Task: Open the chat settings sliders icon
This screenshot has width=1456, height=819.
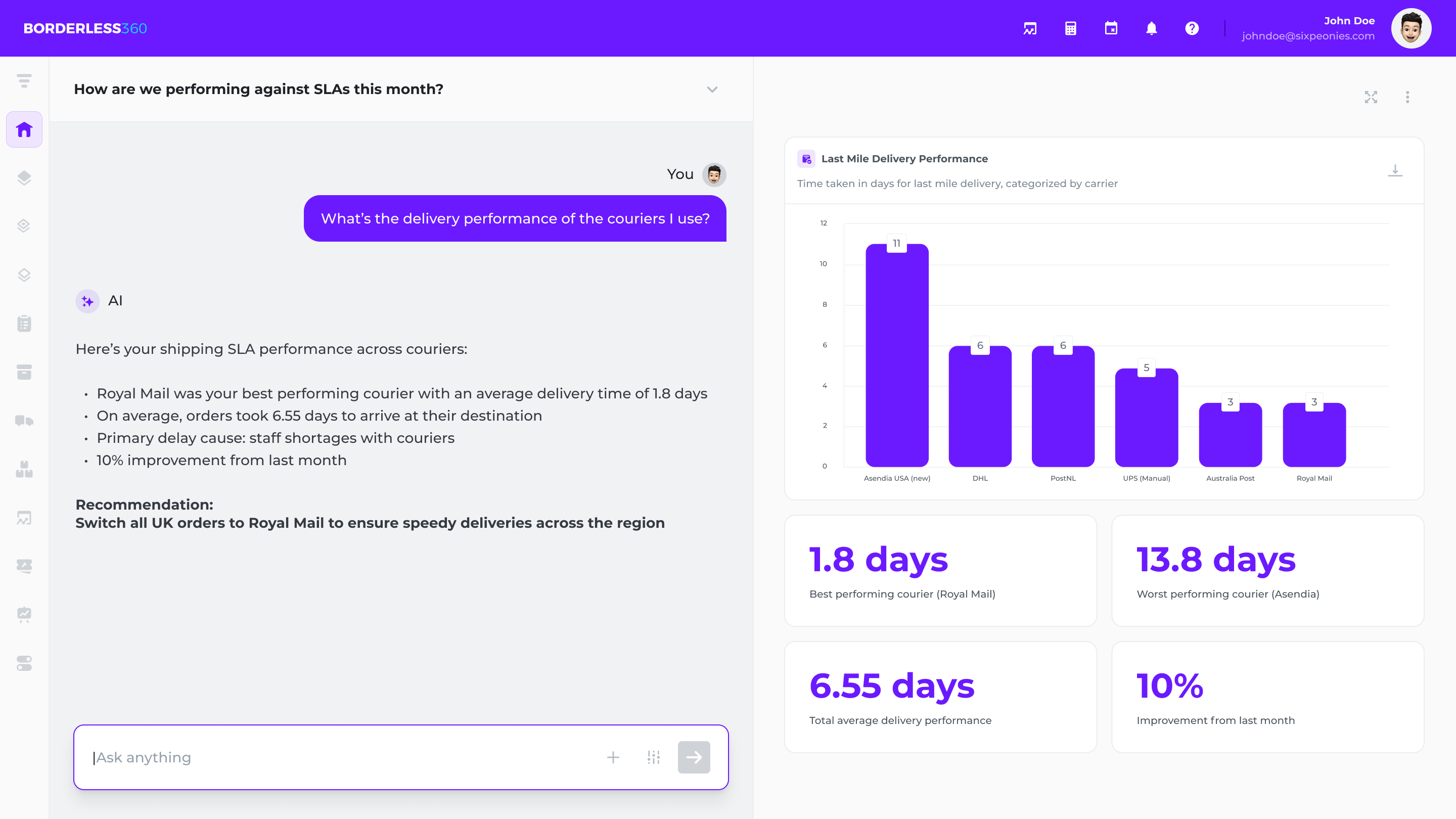Action: click(653, 757)
